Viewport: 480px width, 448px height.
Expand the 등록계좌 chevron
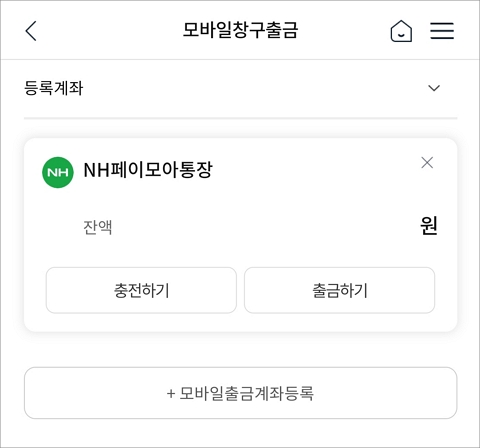point(434,88)
